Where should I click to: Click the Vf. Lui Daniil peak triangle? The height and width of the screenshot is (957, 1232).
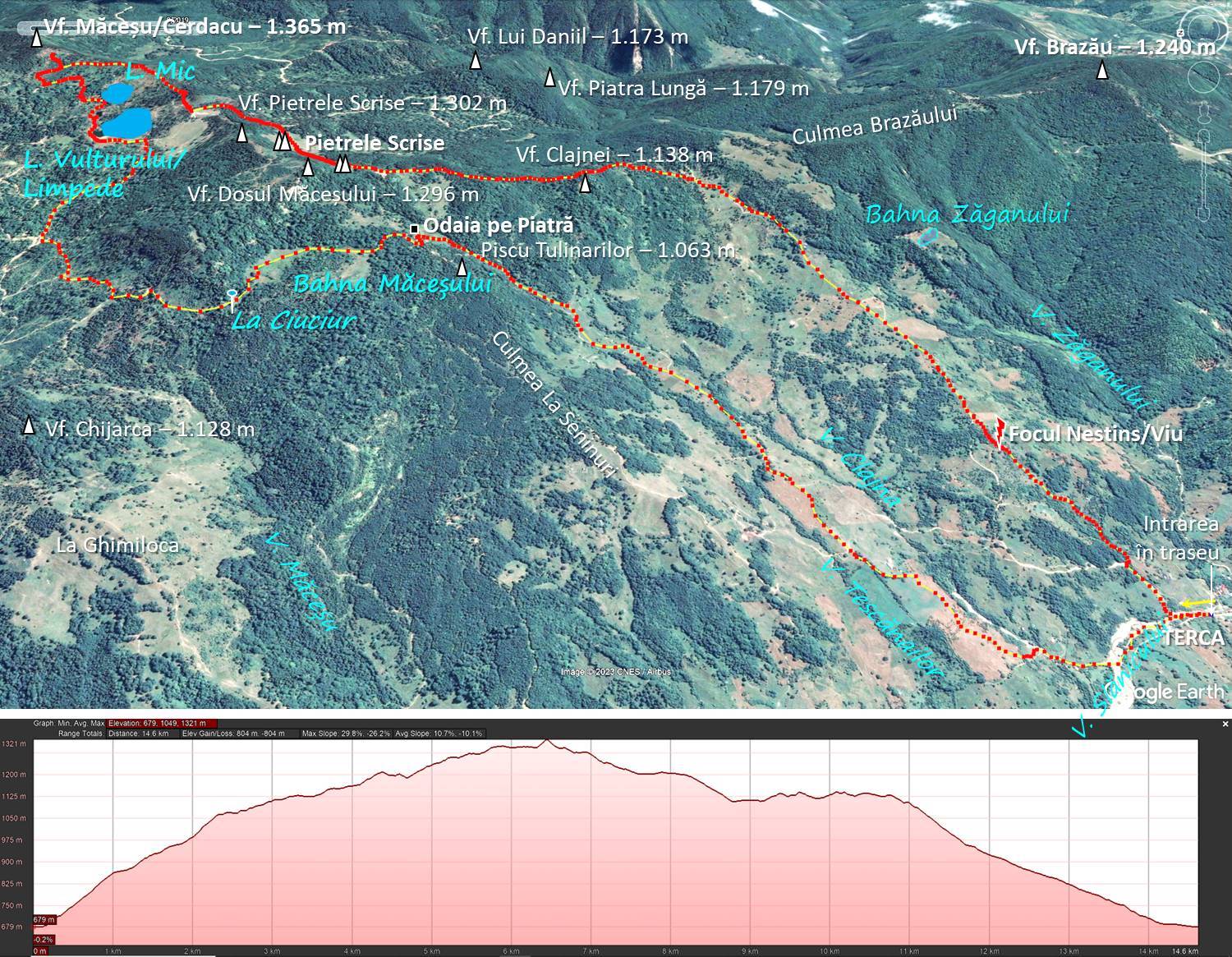coord(475,62)
